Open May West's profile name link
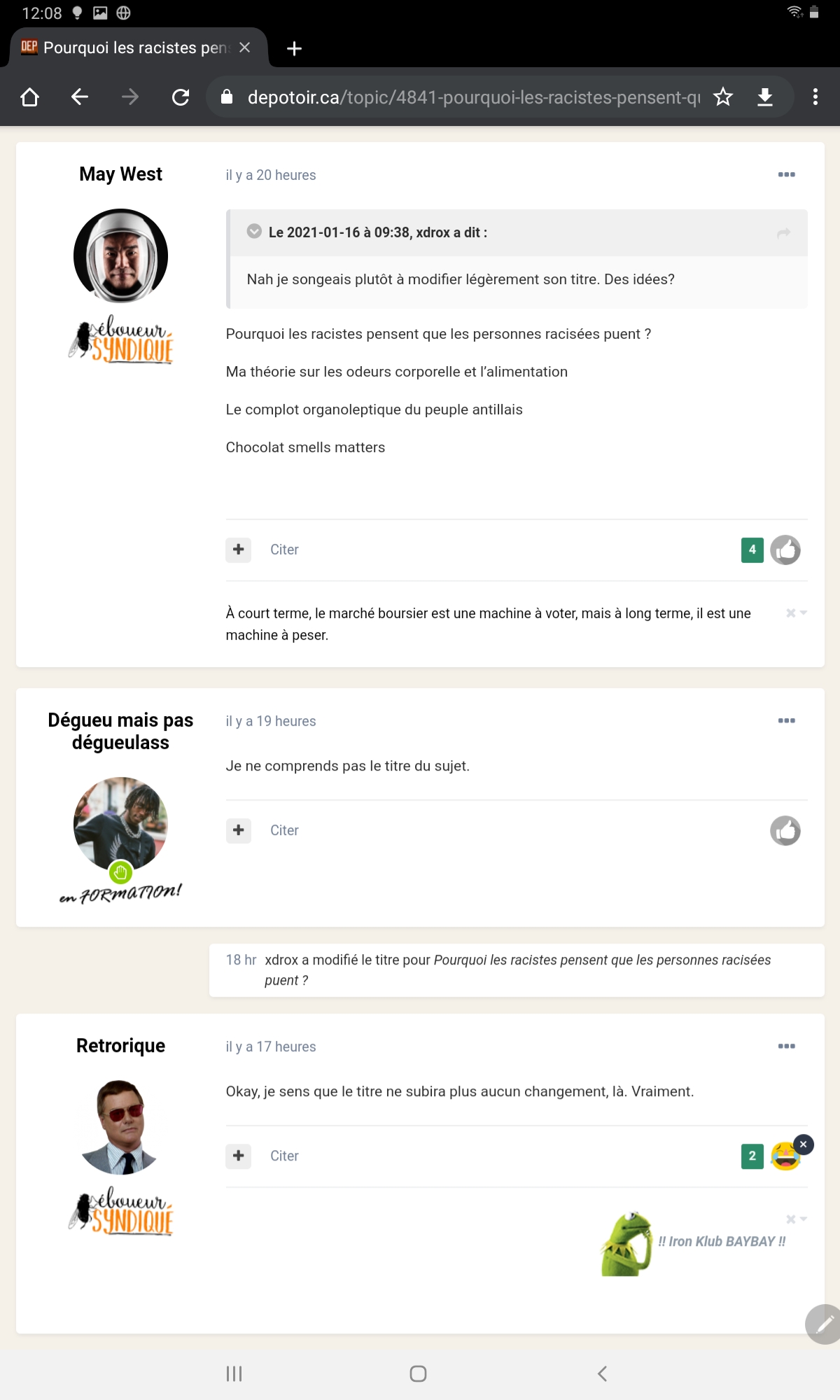 (120, 174)
